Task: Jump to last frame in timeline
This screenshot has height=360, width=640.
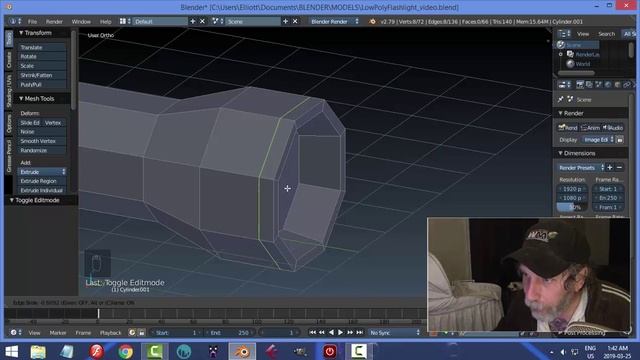Action: coord(359,333)
